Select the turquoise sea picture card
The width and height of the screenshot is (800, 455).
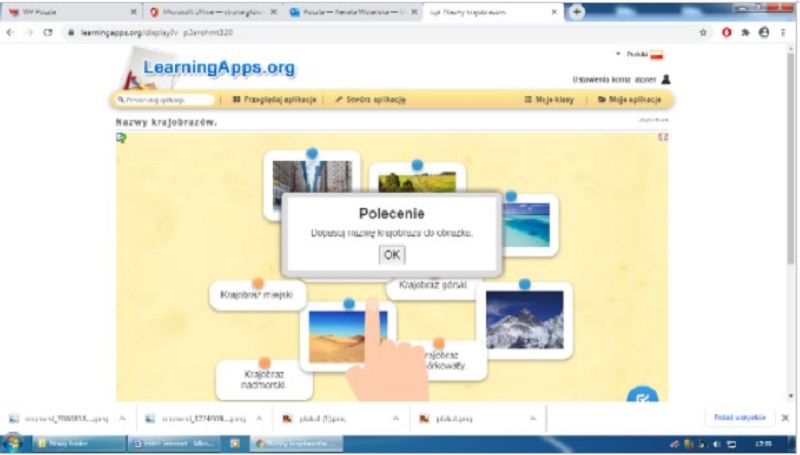pos(529,225)
